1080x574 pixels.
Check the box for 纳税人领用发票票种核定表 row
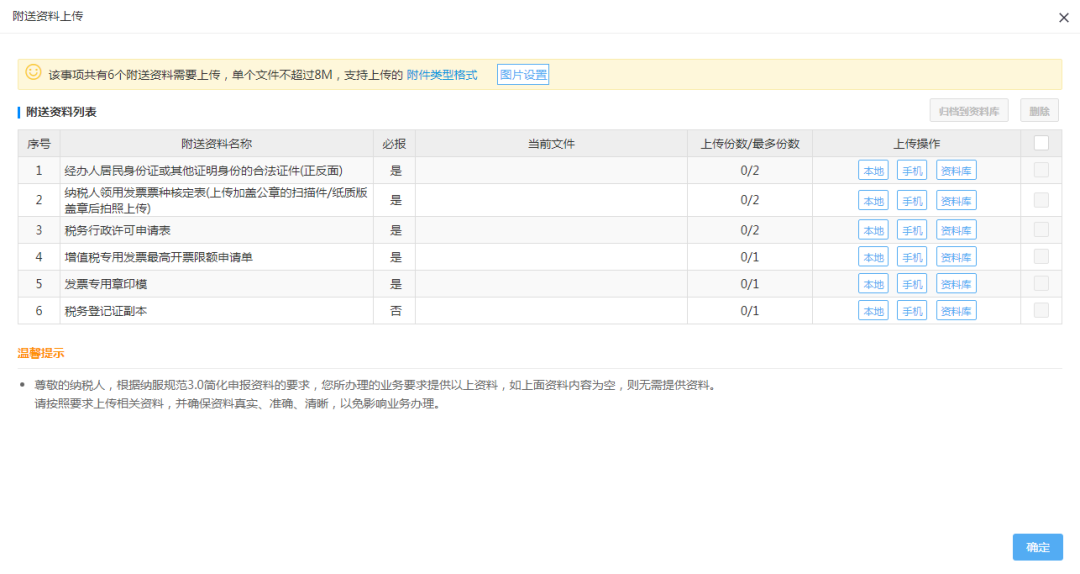(x=1041, y=200)
